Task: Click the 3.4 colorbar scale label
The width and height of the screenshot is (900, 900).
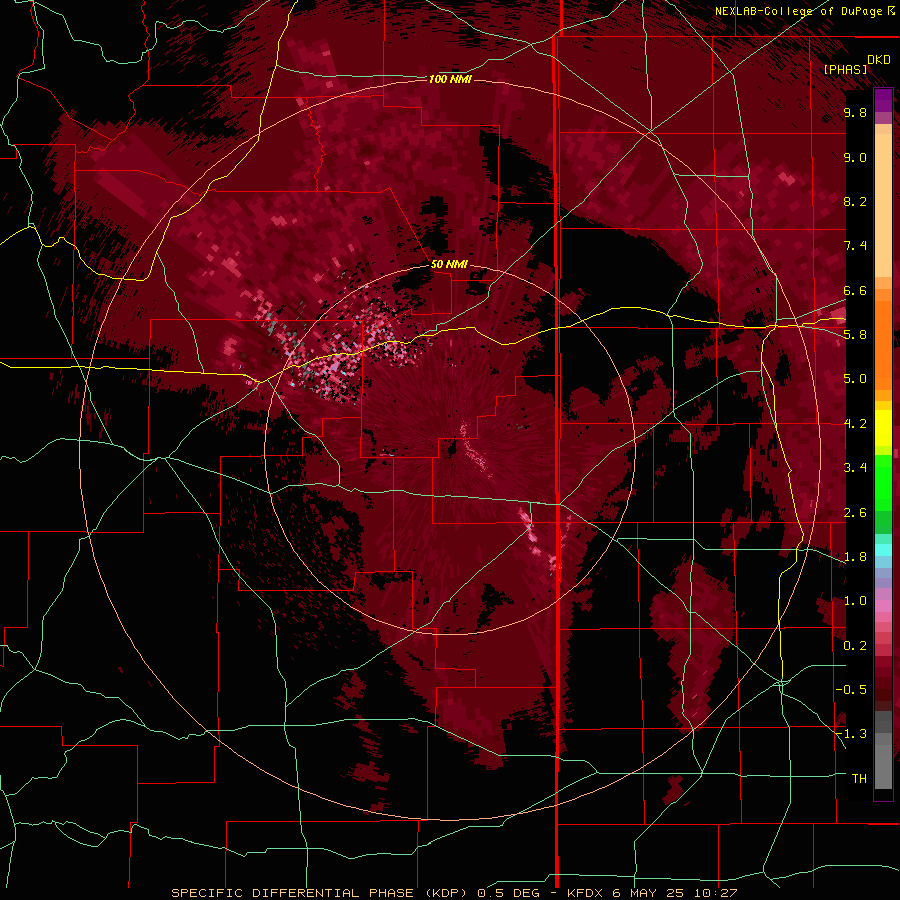Action: (855, 468)
